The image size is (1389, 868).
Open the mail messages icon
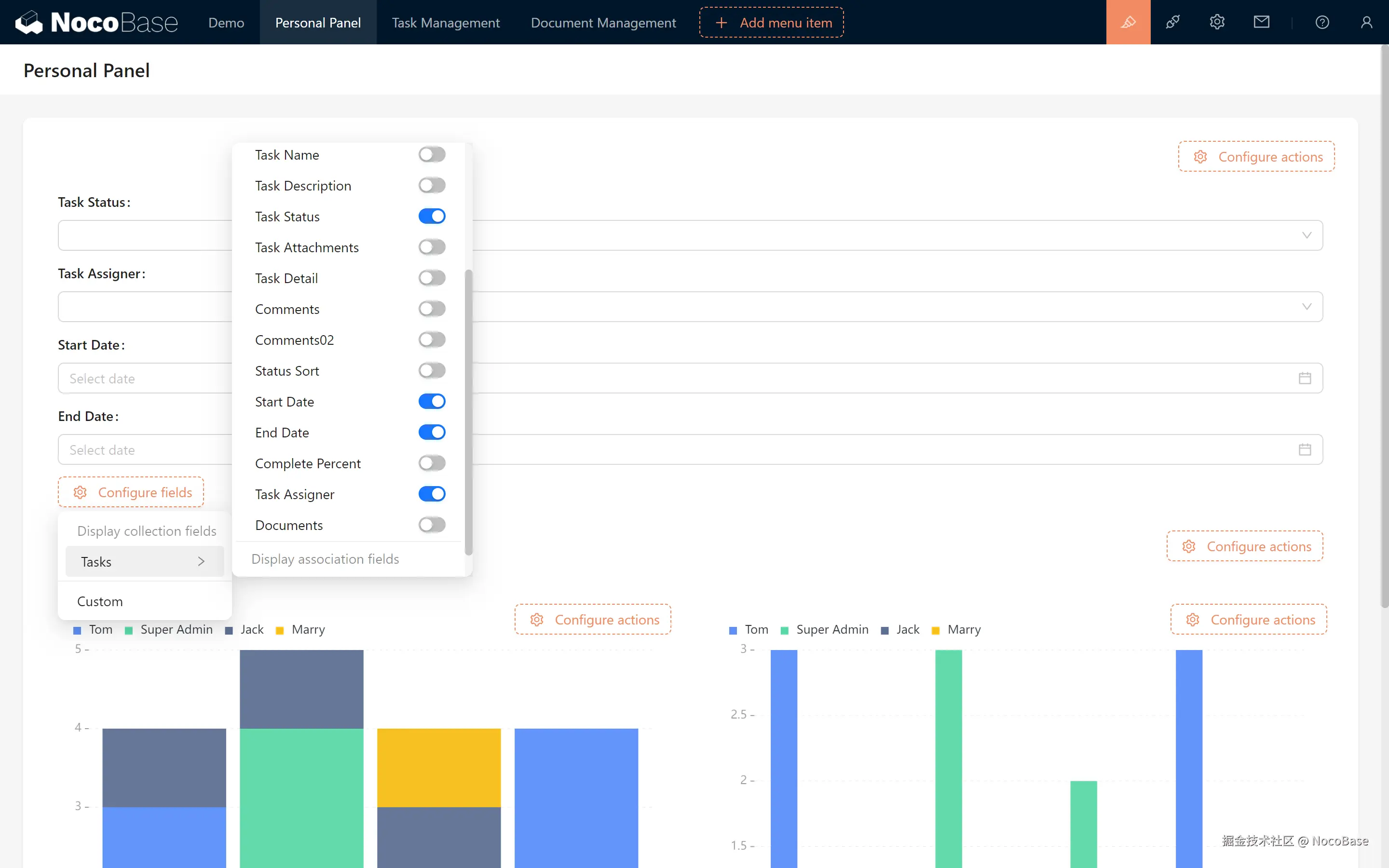(x=1261, y=22)
